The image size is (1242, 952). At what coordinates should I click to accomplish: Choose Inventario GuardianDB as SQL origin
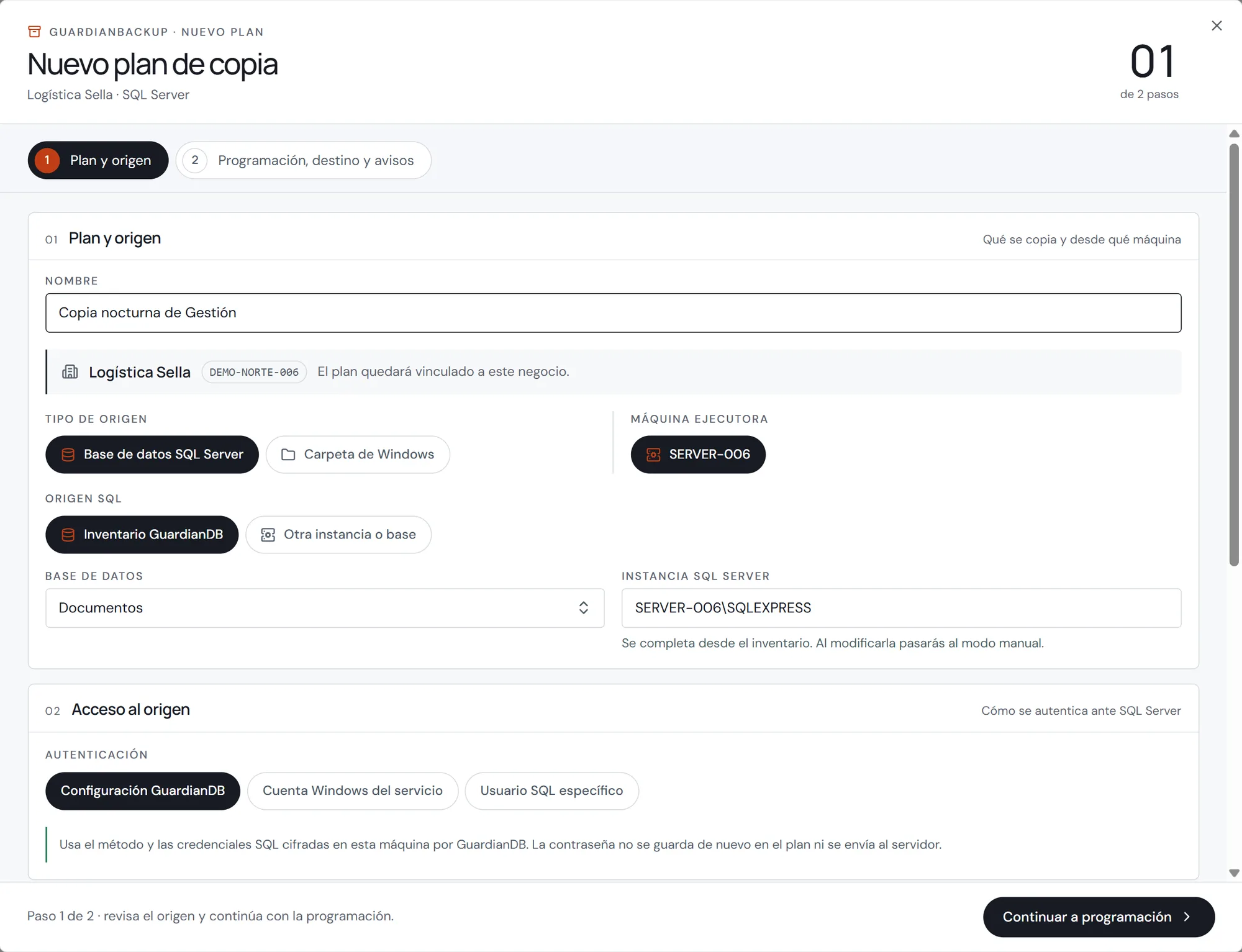[142, 535]
